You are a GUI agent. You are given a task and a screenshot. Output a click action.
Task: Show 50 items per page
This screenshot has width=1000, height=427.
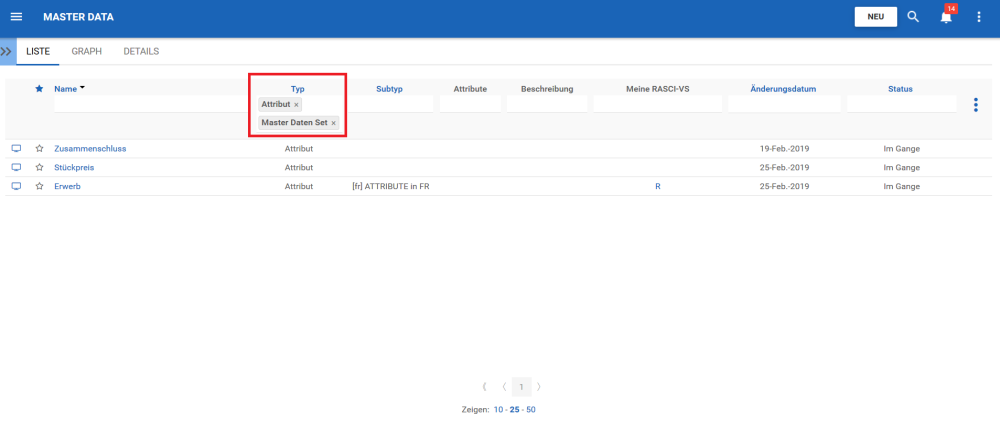tap(531, 410)
